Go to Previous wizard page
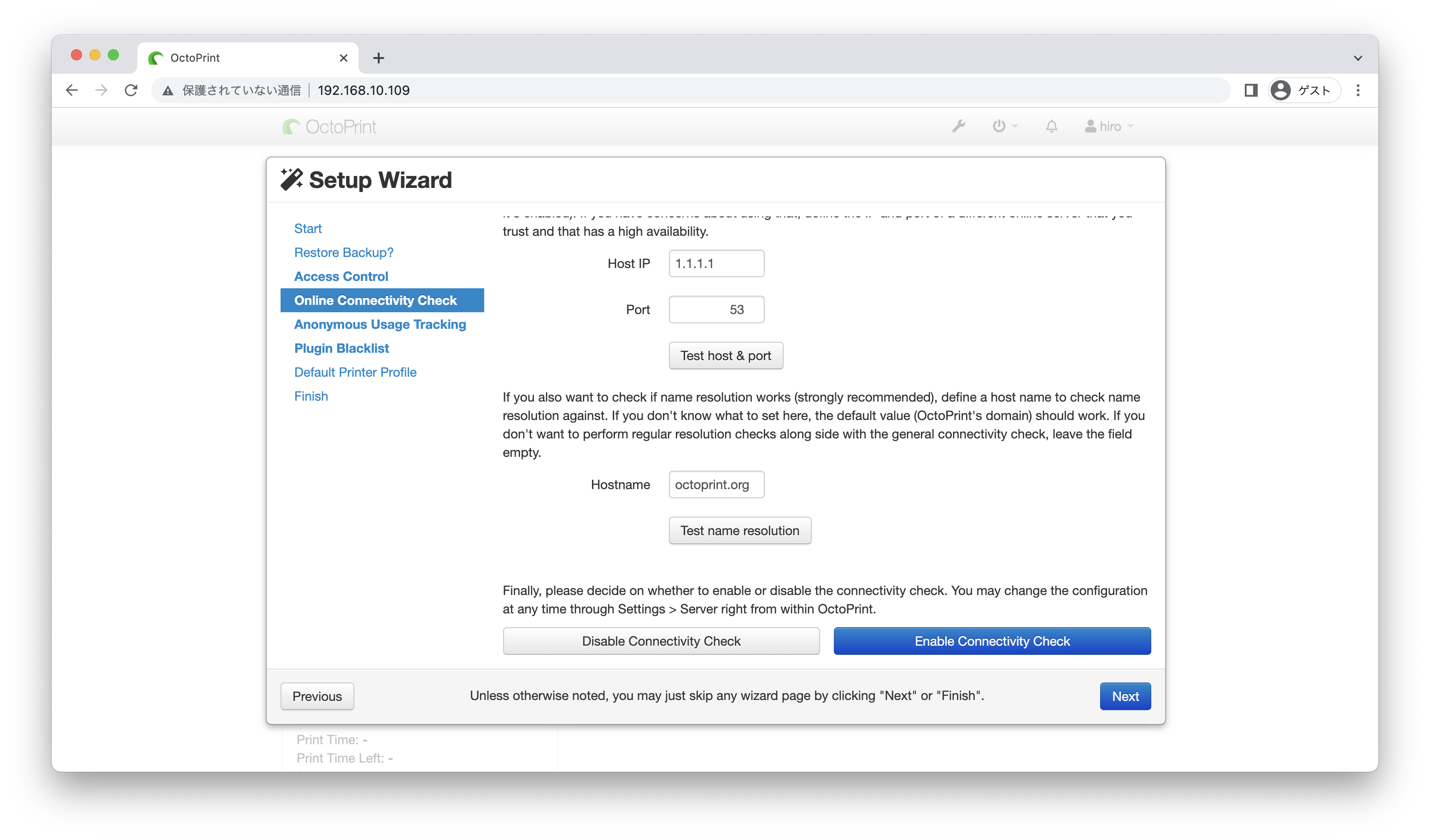The image size is (1430, 840). click(317, 696)
